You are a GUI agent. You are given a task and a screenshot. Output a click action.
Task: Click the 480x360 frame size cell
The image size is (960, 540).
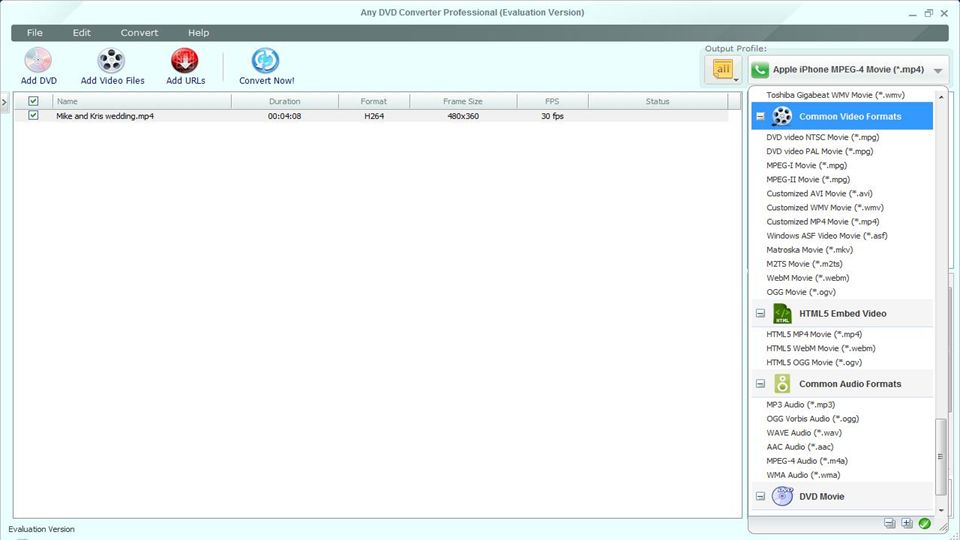pos(463,116)
